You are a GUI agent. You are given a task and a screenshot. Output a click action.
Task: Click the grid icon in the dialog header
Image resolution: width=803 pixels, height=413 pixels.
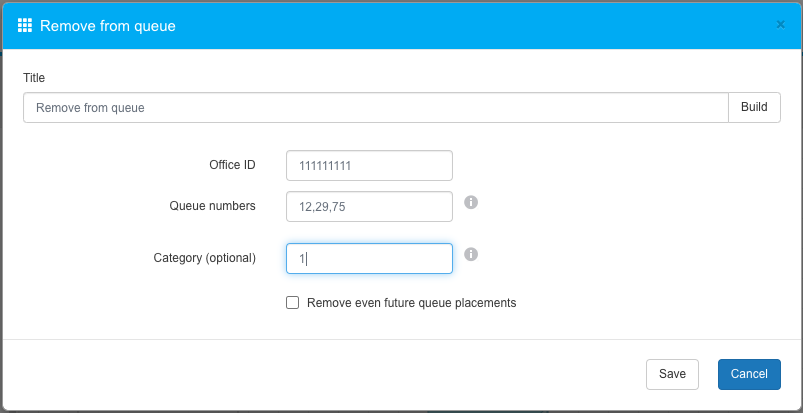point(26,25)
